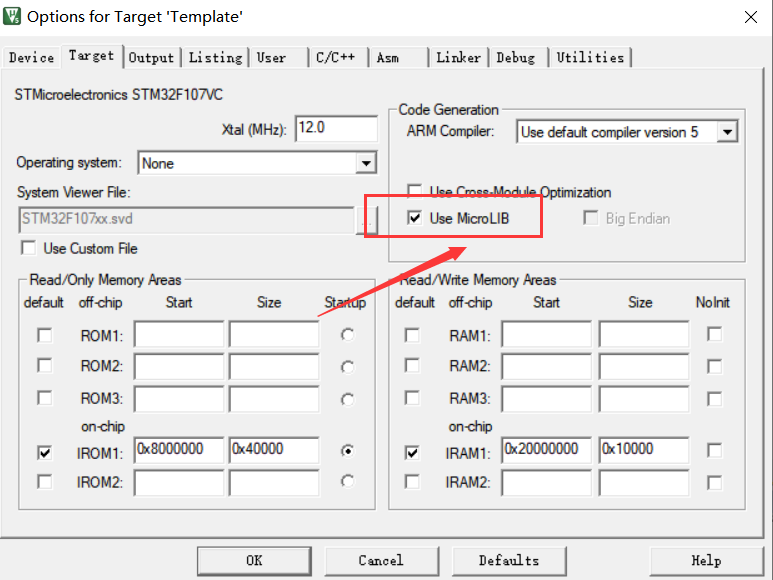This screenshot has height=580, width=773.
Task: Enable NoInit for RAM2
Action: [x=714, y=366]
